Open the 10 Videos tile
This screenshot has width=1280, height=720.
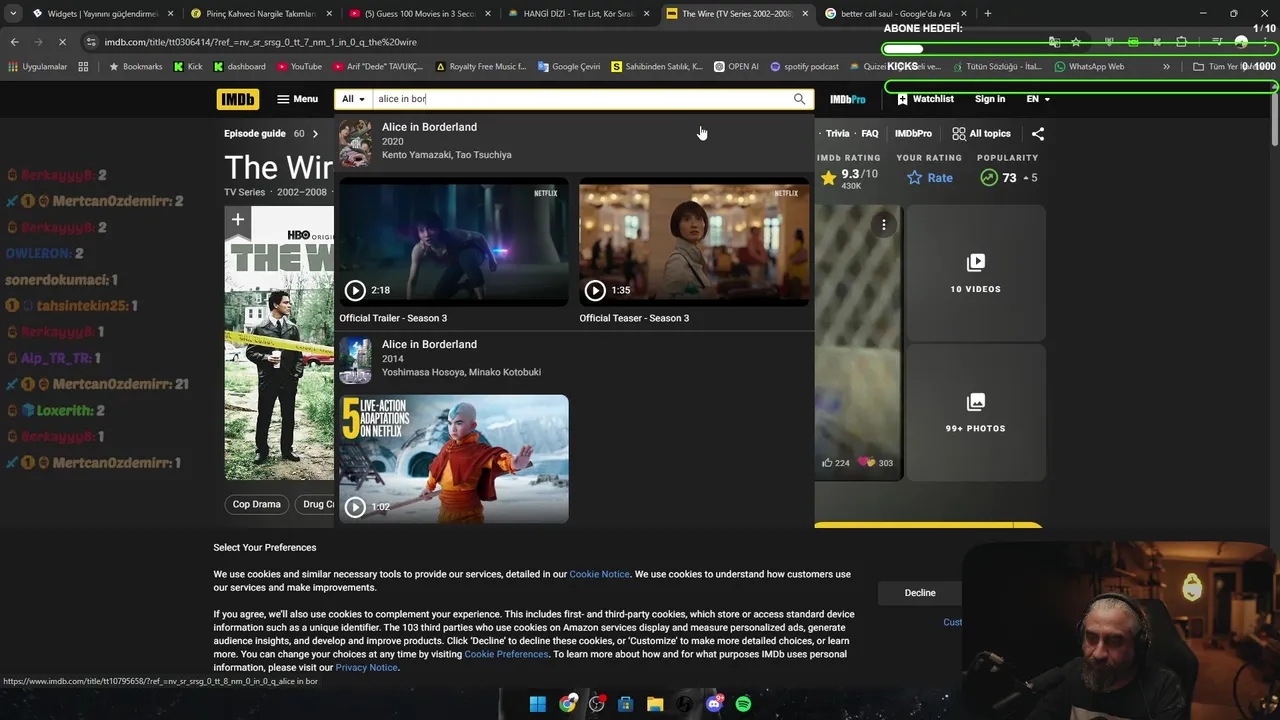(x=975, y=273)
